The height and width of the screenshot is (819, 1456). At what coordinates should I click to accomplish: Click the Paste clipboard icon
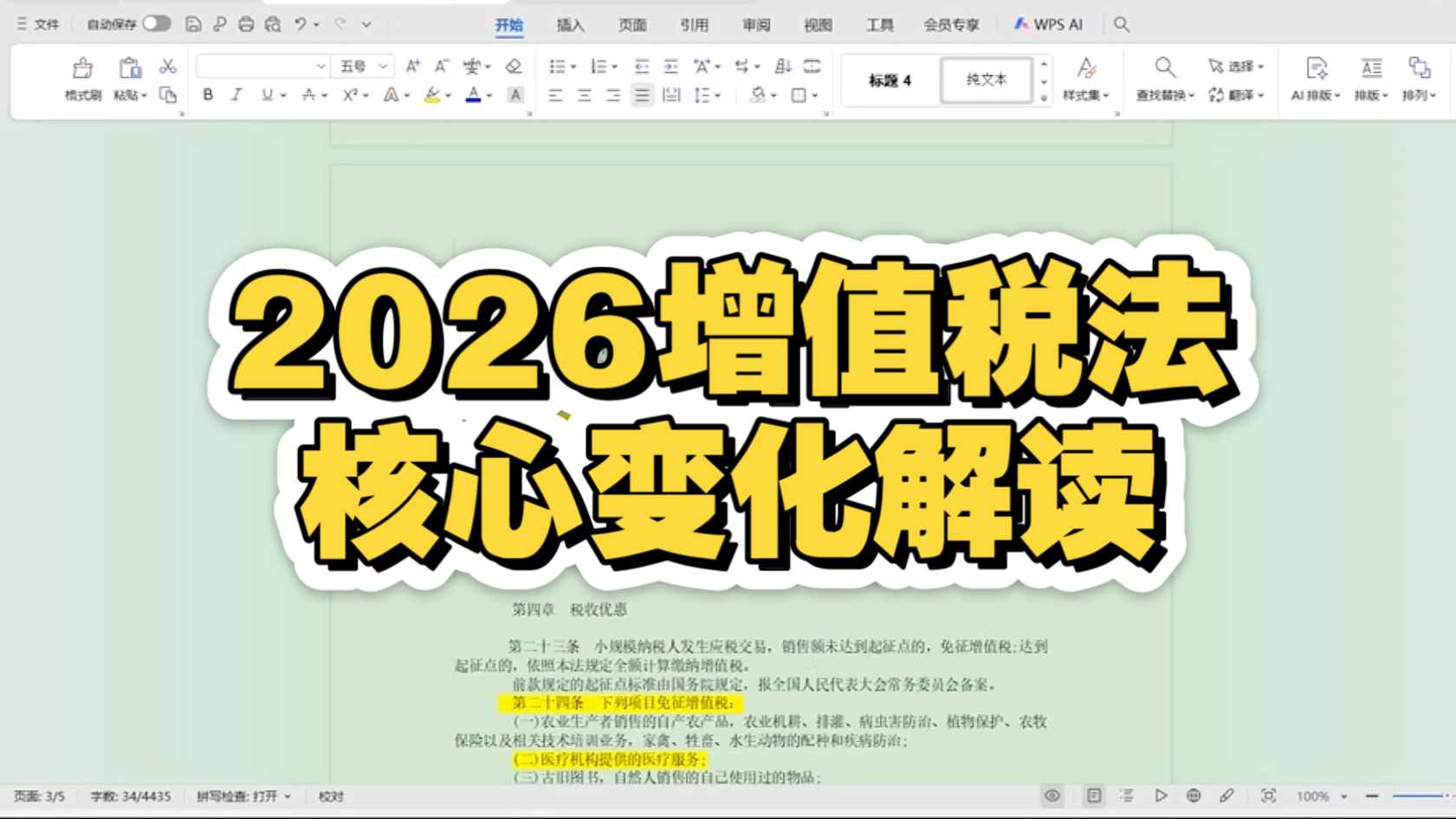(x=130, y=68)
